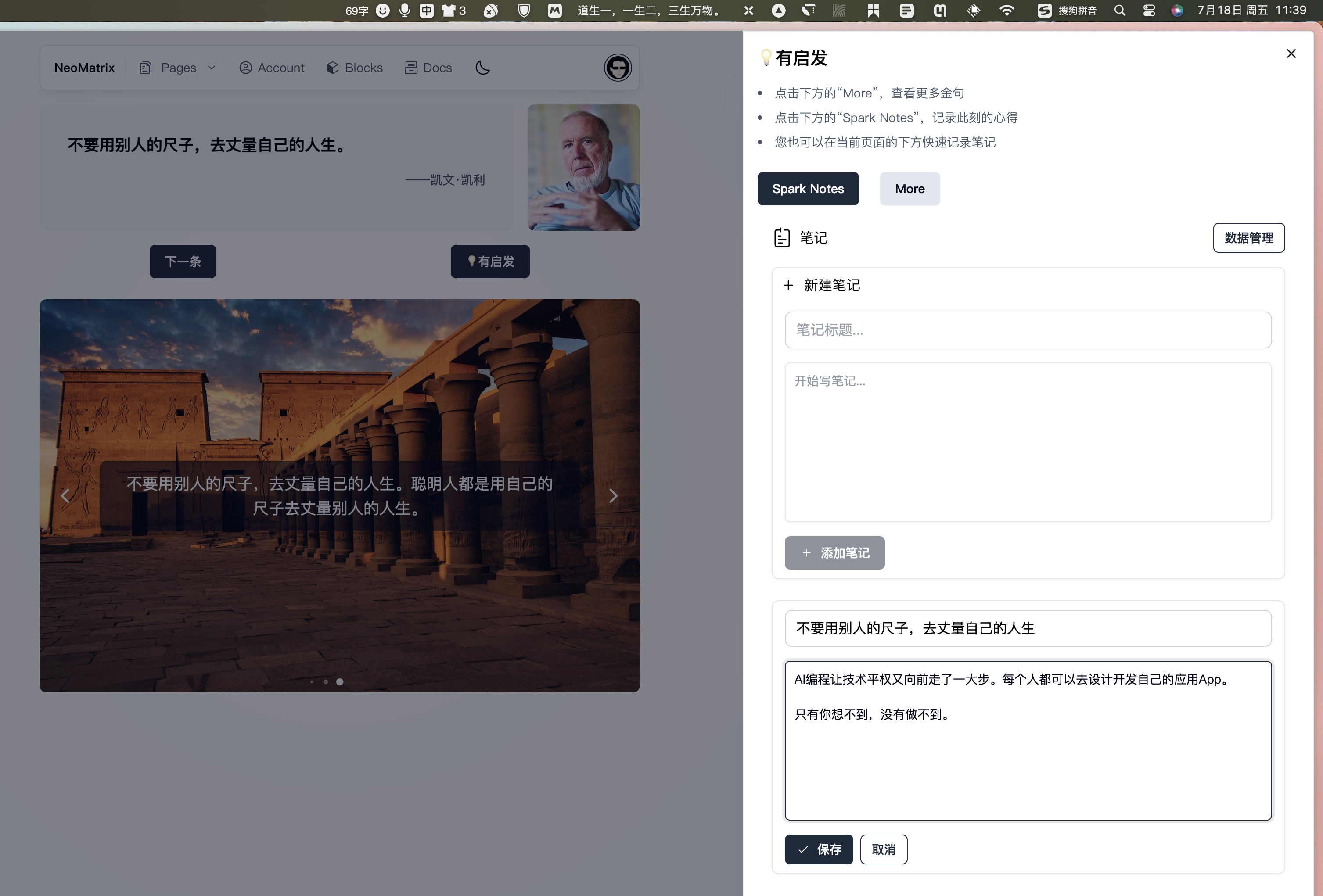1323x896 pixels.
Task: Go to next carousel slide arrow
Action: click(613, 496)
